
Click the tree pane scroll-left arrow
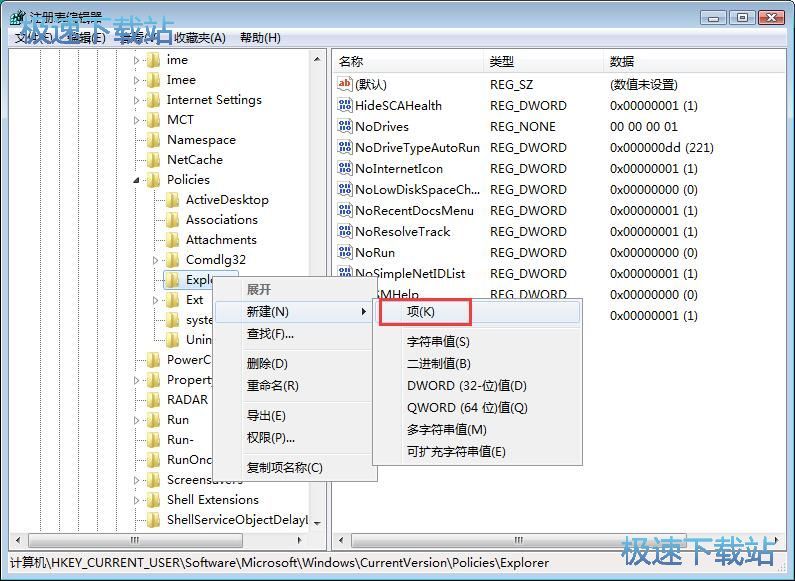18,540
